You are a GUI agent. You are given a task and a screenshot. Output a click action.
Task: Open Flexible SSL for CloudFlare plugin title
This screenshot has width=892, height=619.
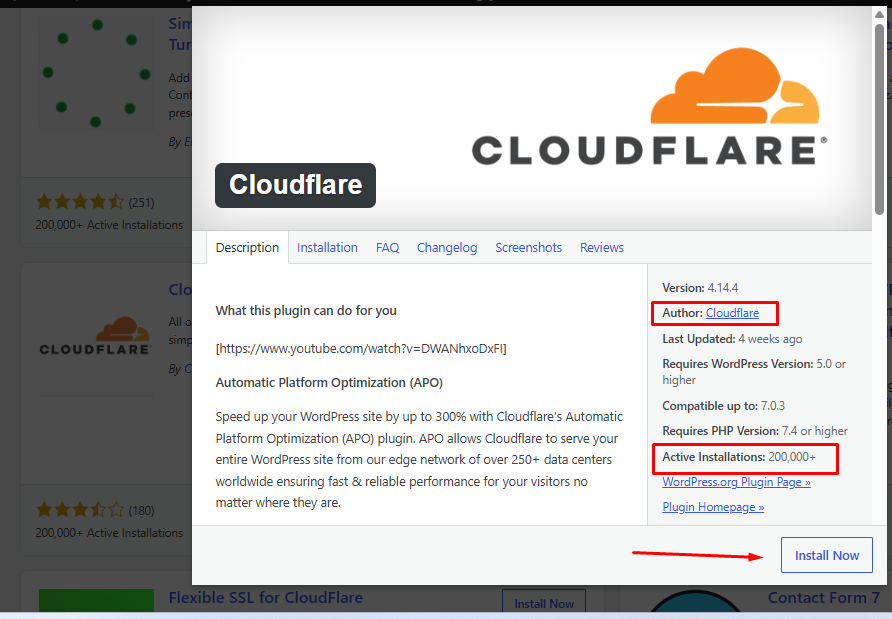266,597
